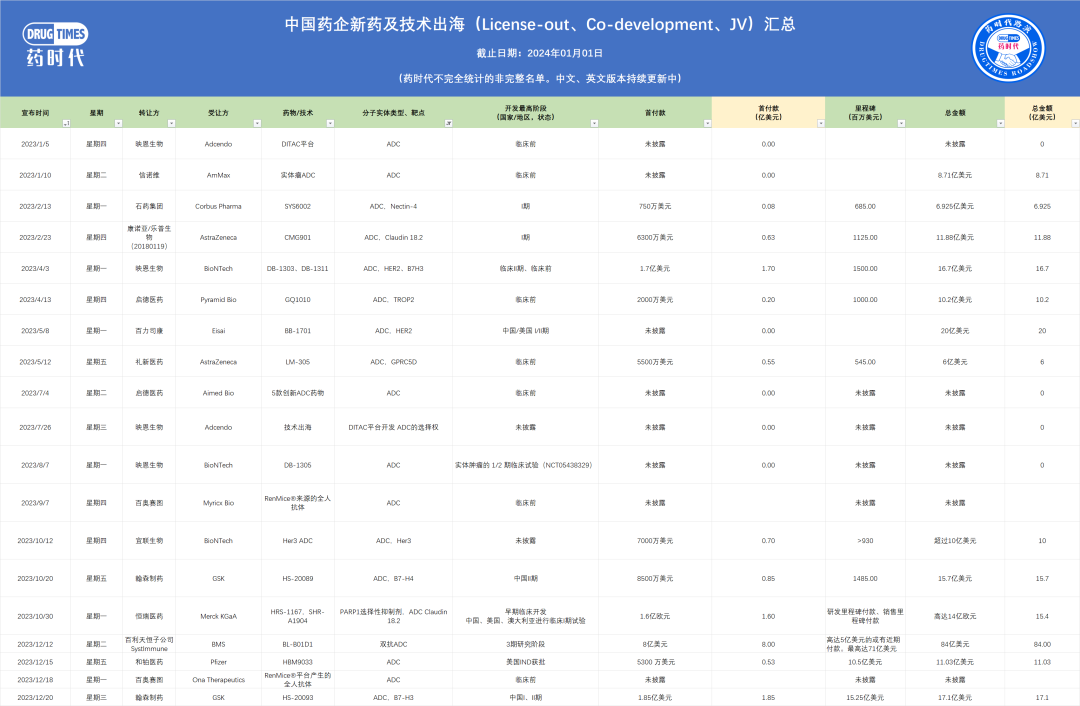Image resolution: width=1080 pixels, height=706 pixels.
Task: Select the date cell 2023/2/13
Action: (x=35, y=206)
